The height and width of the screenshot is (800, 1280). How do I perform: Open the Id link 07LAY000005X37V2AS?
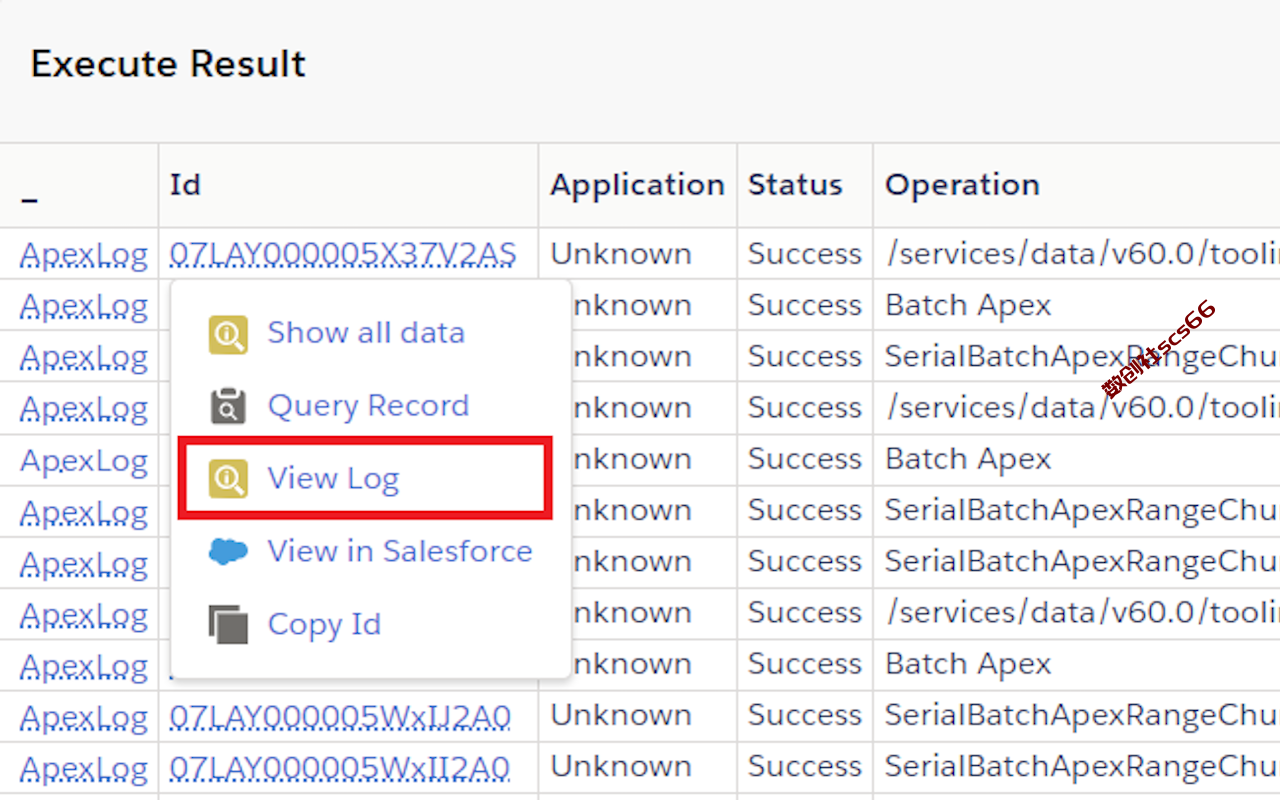343,254
